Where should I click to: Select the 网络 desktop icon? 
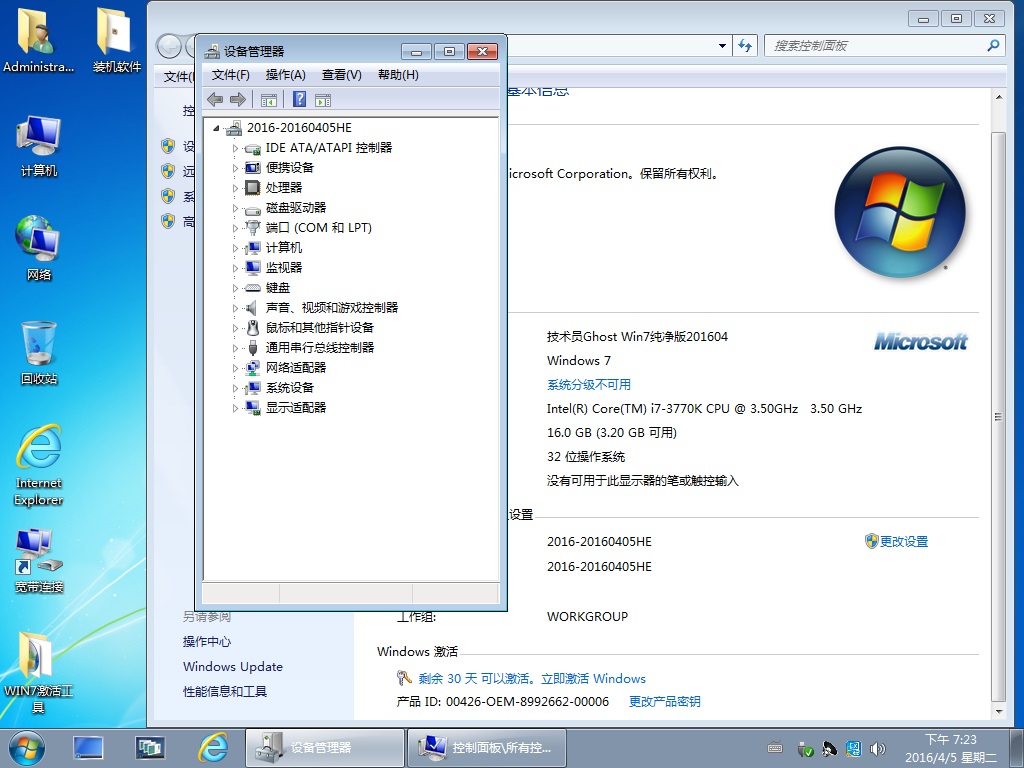click(x=39, y=248)
